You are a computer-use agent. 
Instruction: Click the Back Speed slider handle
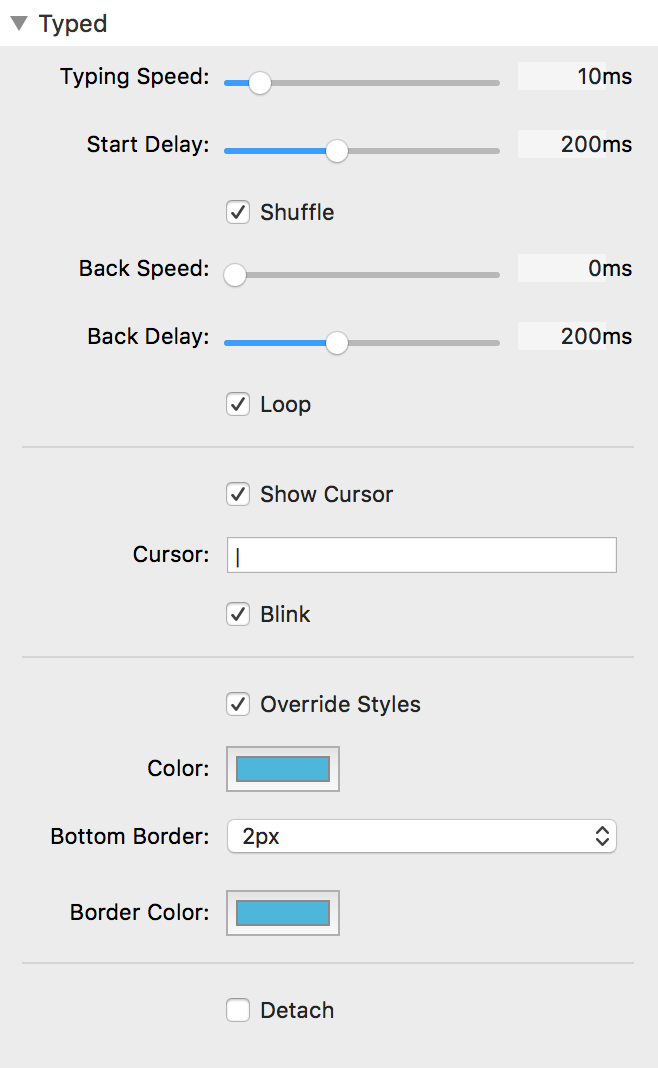point(235,275)
